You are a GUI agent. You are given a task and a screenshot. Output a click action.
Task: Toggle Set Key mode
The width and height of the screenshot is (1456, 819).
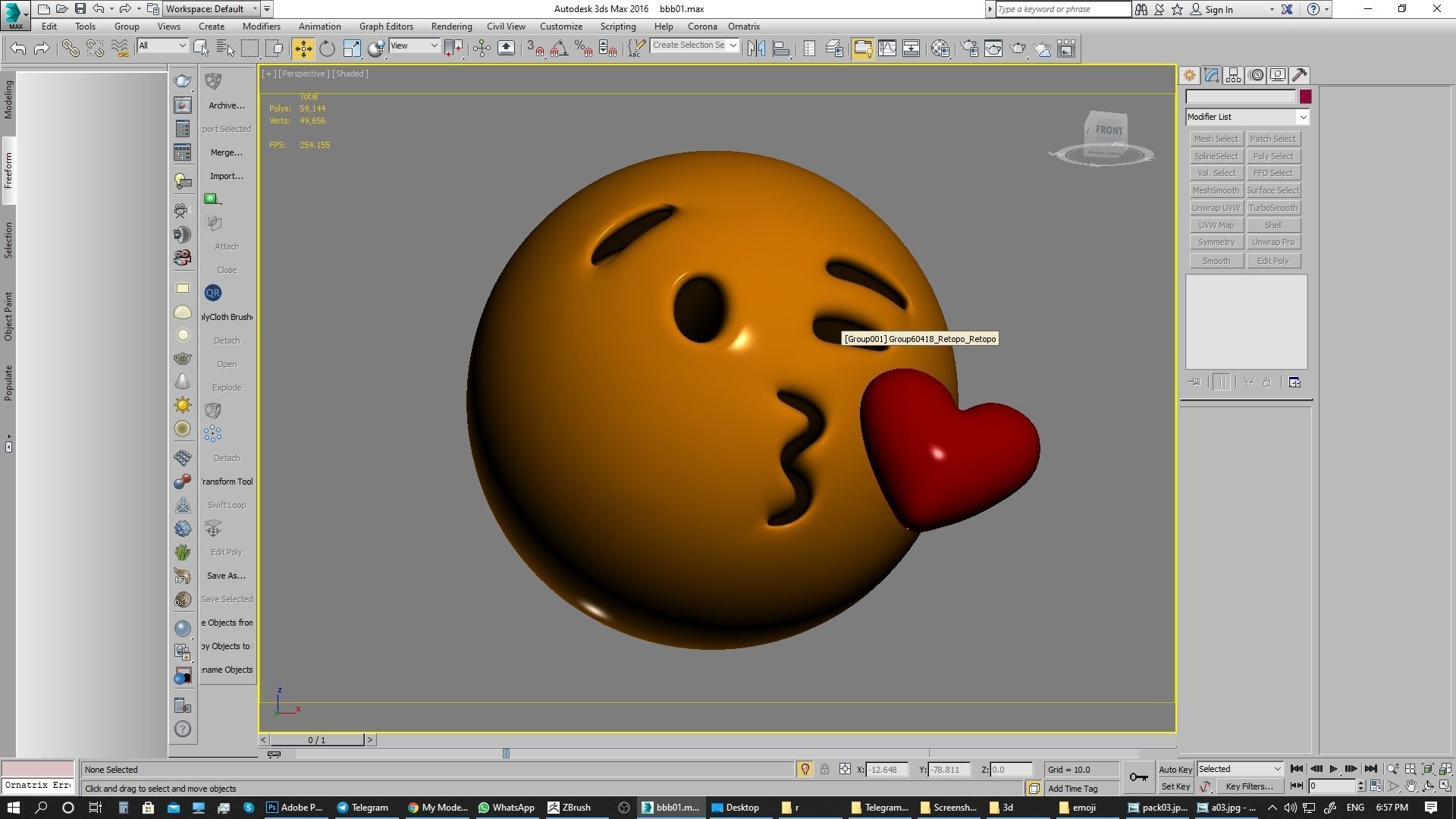point(1175,786)
